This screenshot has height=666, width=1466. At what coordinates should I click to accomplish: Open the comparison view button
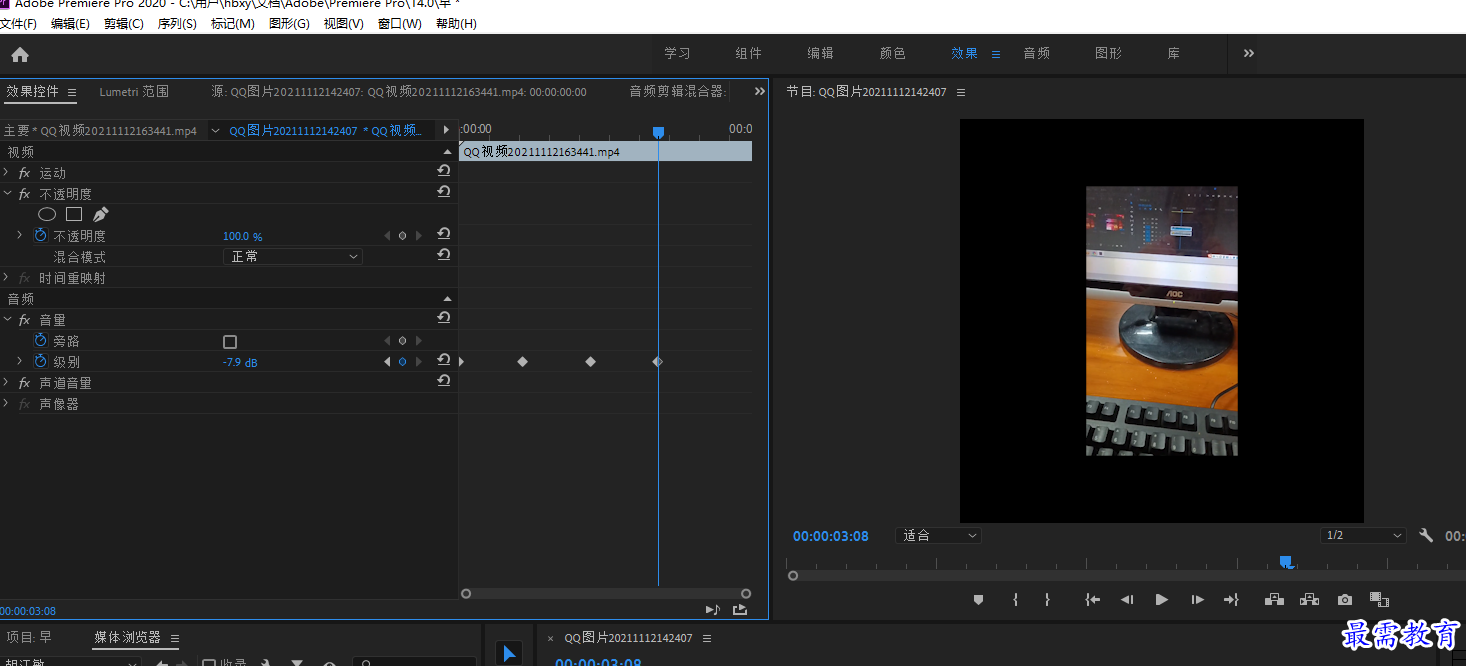click(x=1379, y=600)
